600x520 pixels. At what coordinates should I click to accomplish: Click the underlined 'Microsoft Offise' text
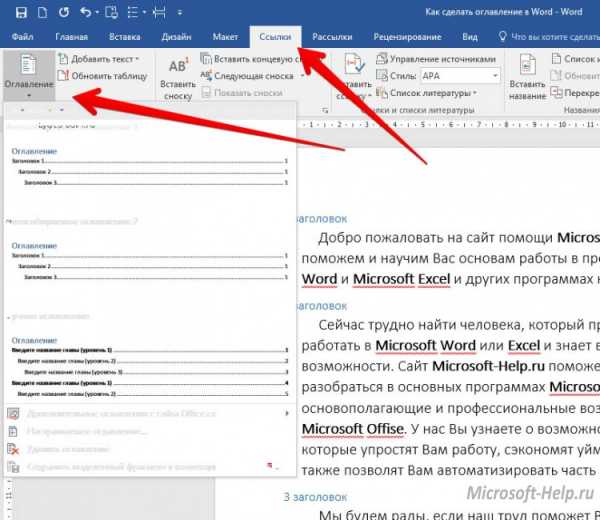[352, 429]
